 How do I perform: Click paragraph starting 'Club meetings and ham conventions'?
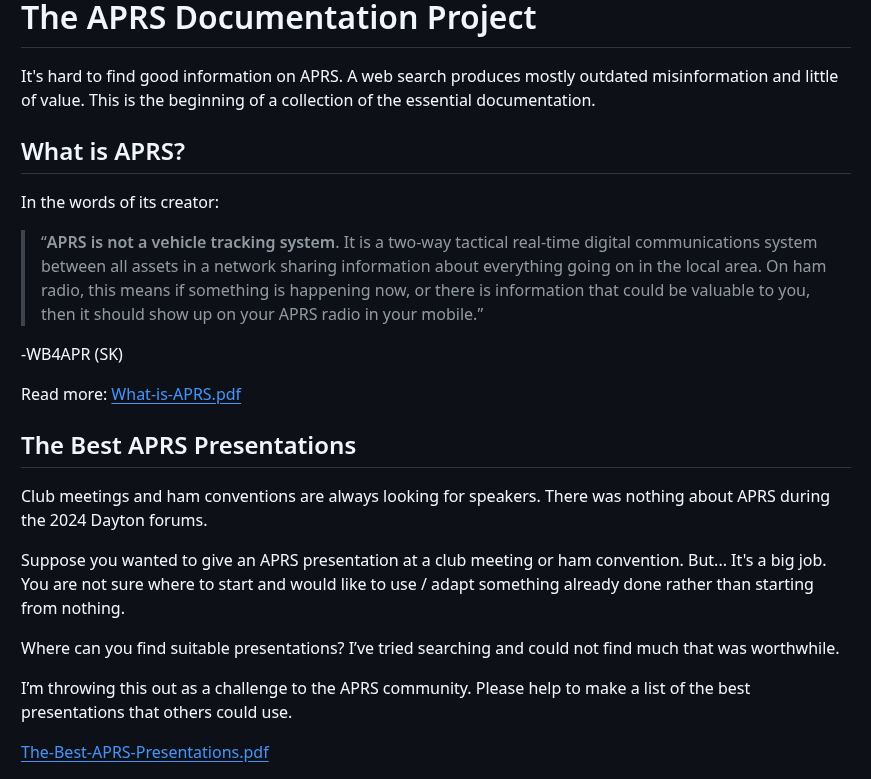[426, 508]
